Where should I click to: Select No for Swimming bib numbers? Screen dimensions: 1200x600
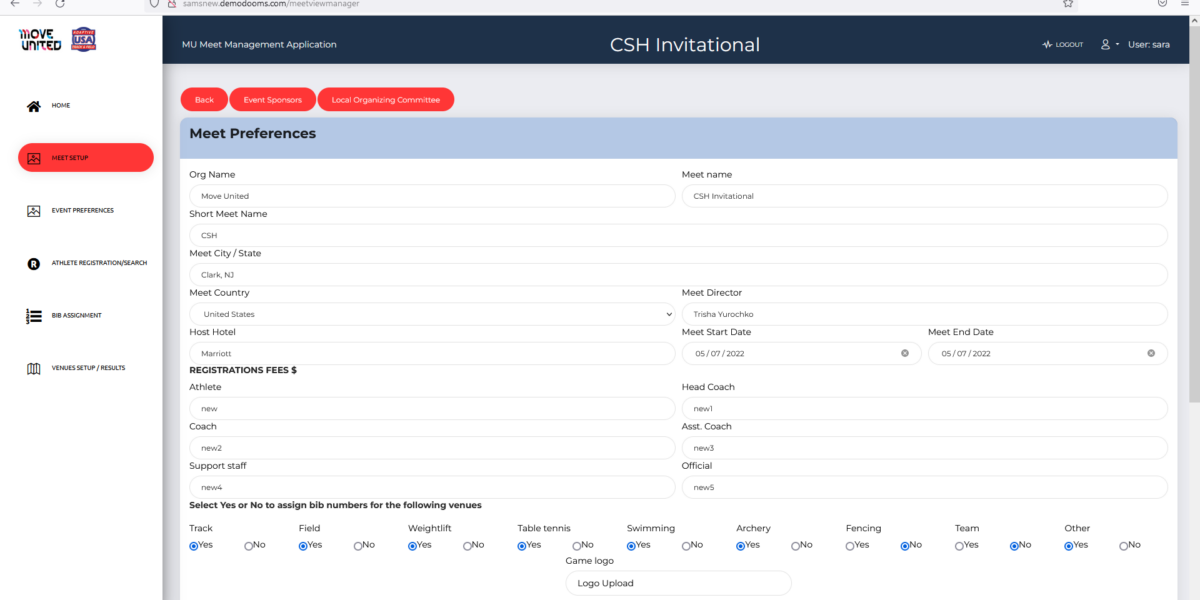point(686,546)
